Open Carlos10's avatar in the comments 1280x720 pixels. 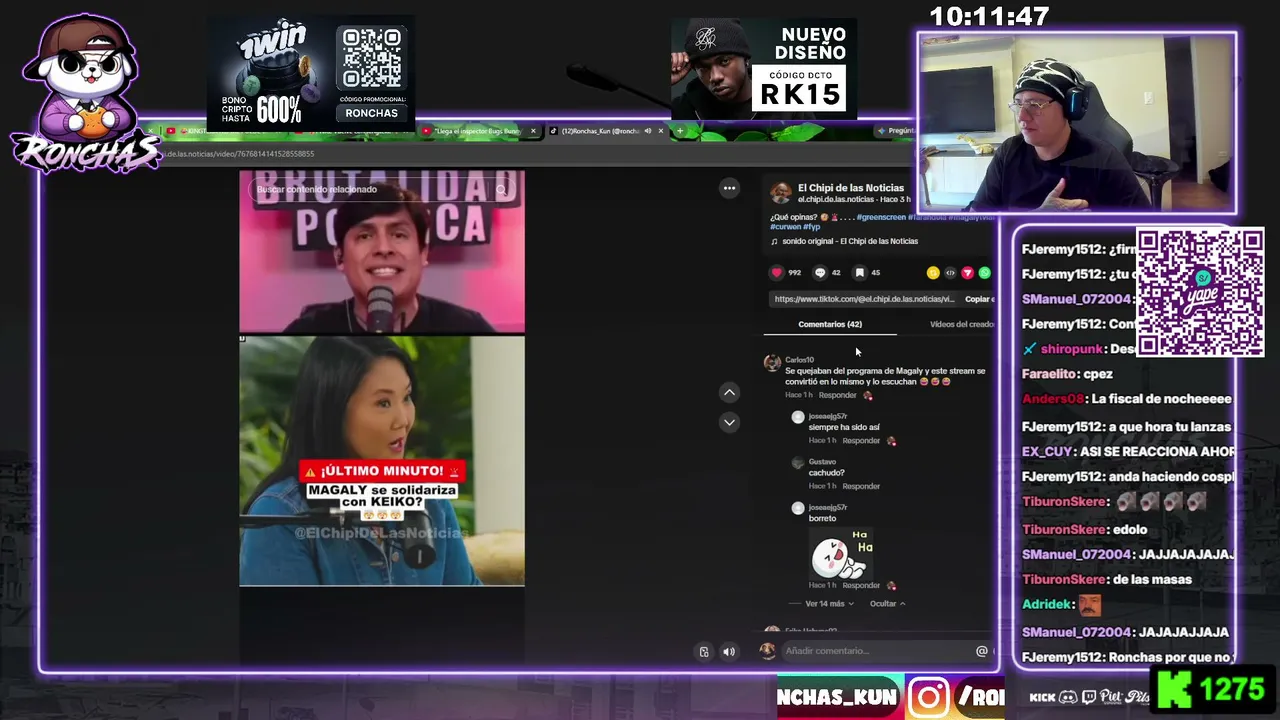pos(772,363)
